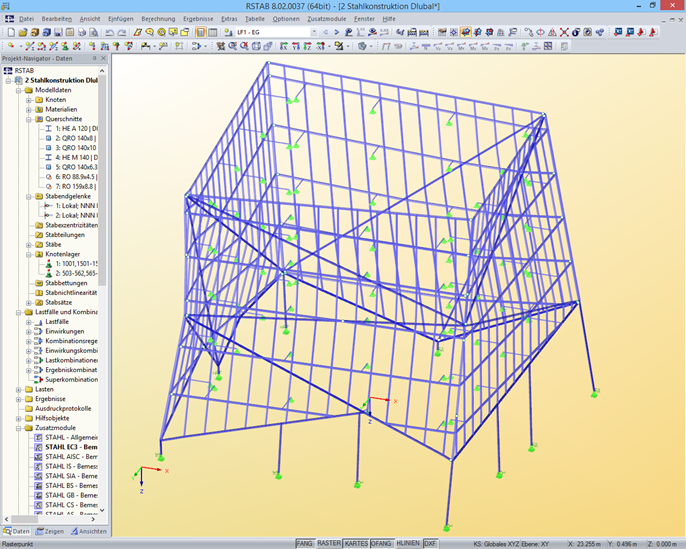Click the four-window arrangement icon
Image resolution: width=686 pixels, height=549 pixels.
point(548,46)
